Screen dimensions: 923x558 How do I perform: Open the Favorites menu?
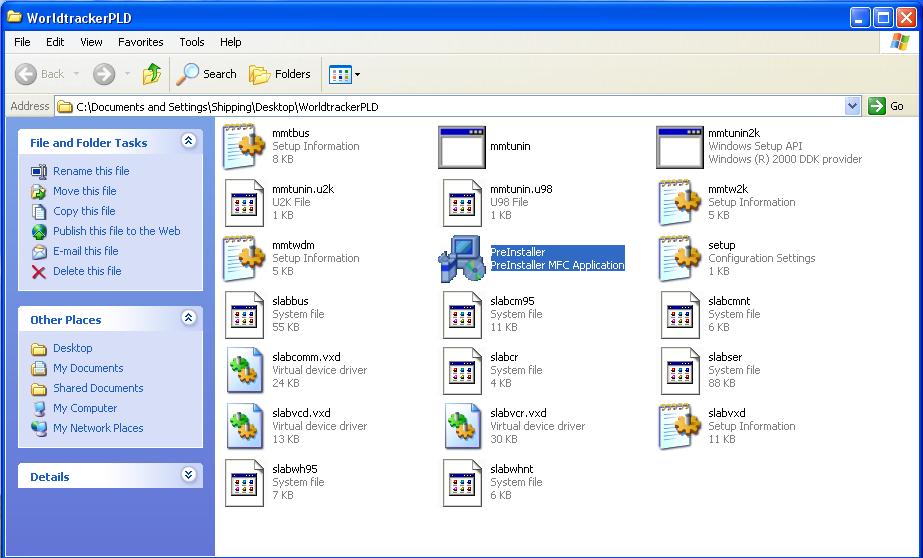click(x=140, y=42)
